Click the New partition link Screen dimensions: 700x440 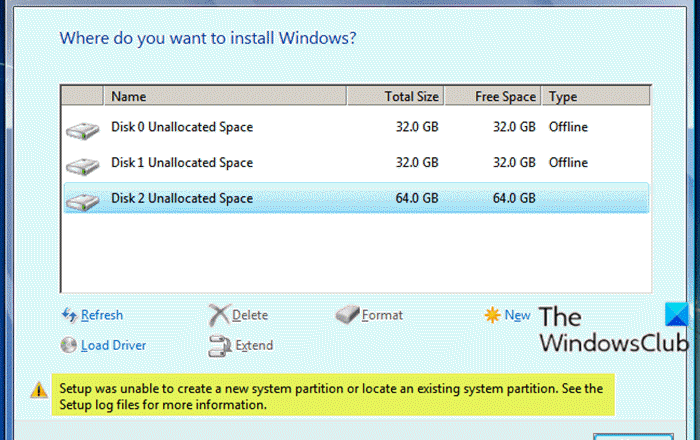pos(517,315)
